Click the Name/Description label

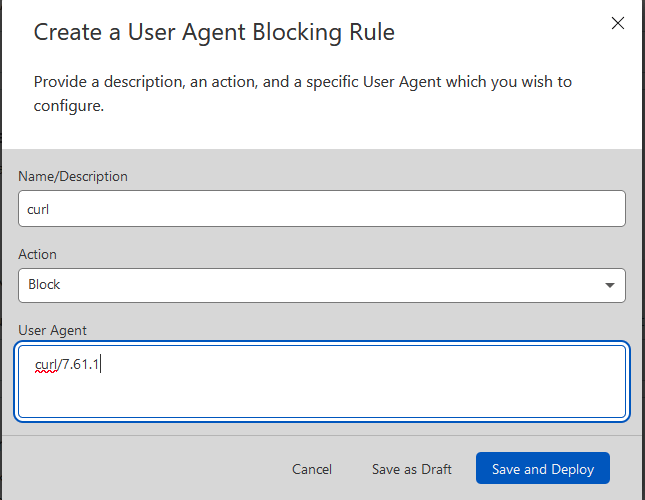coord(73,176)
